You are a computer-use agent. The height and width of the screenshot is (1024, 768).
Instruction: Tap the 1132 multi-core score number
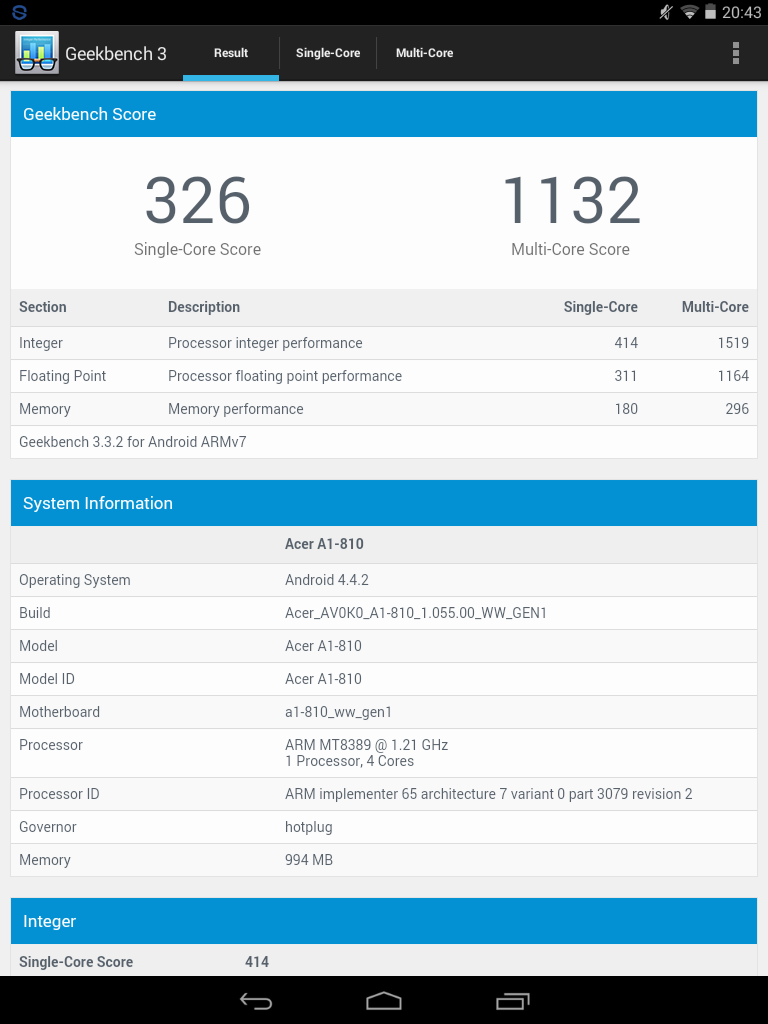click(x=570, y=200)
